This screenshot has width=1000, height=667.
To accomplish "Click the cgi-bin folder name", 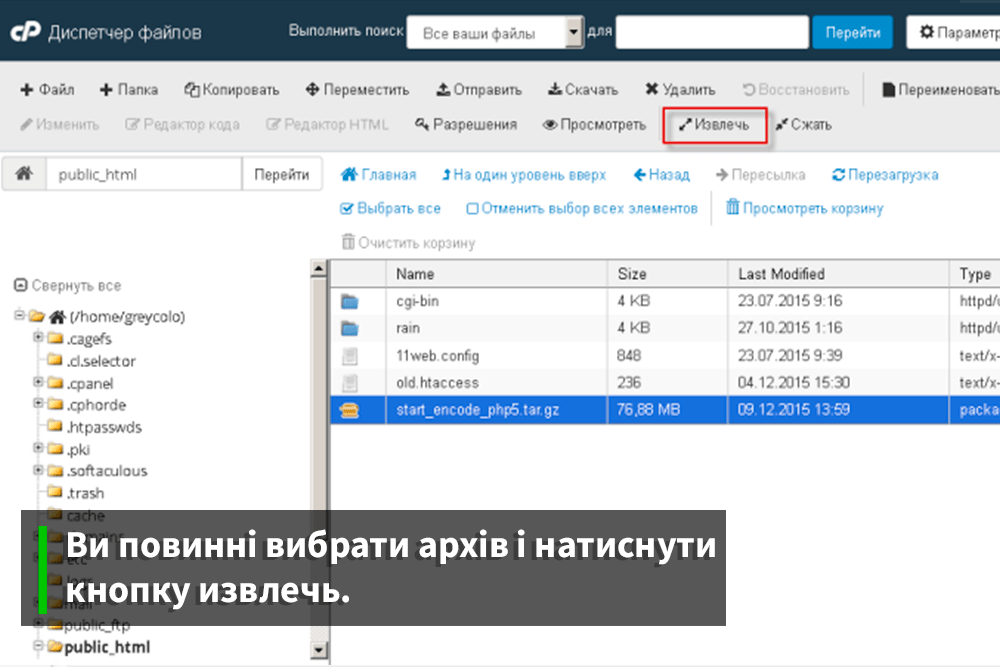I will [418, 302].
